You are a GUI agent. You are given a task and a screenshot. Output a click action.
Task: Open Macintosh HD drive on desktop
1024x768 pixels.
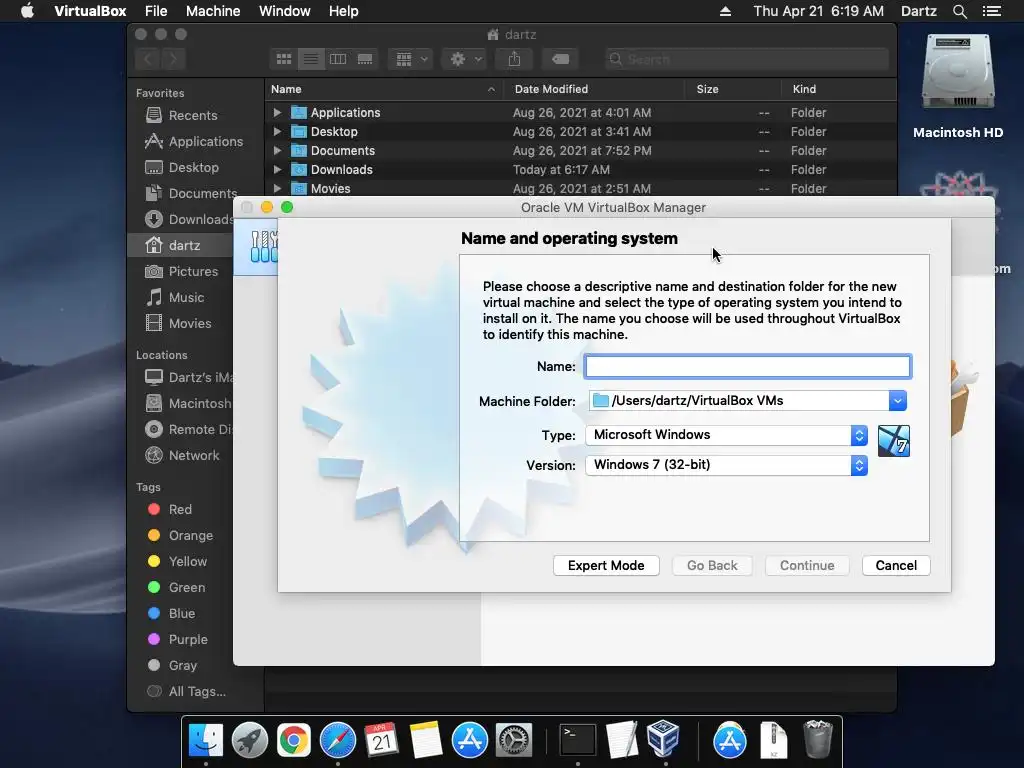(x=958, y=85)
